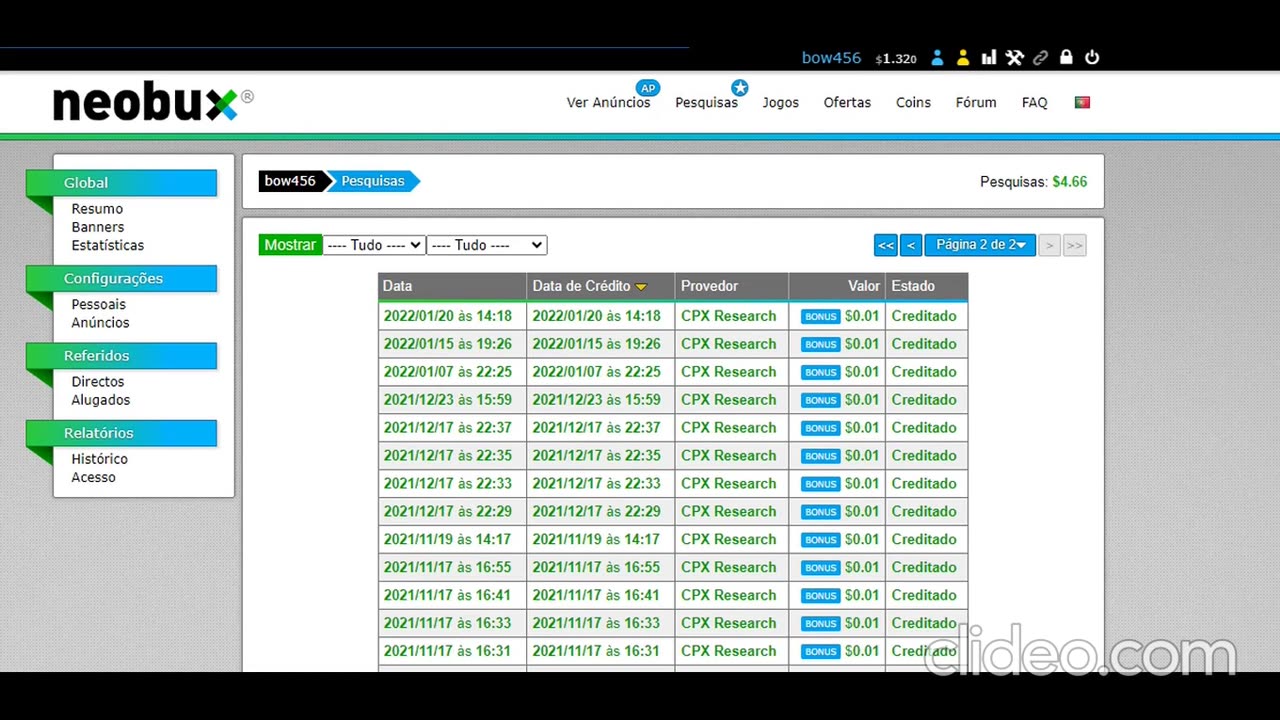Open Pesquisas menu item
The height and width of the screenshot is (720, 1280).
pyautogui.click(x=706, y=102)
